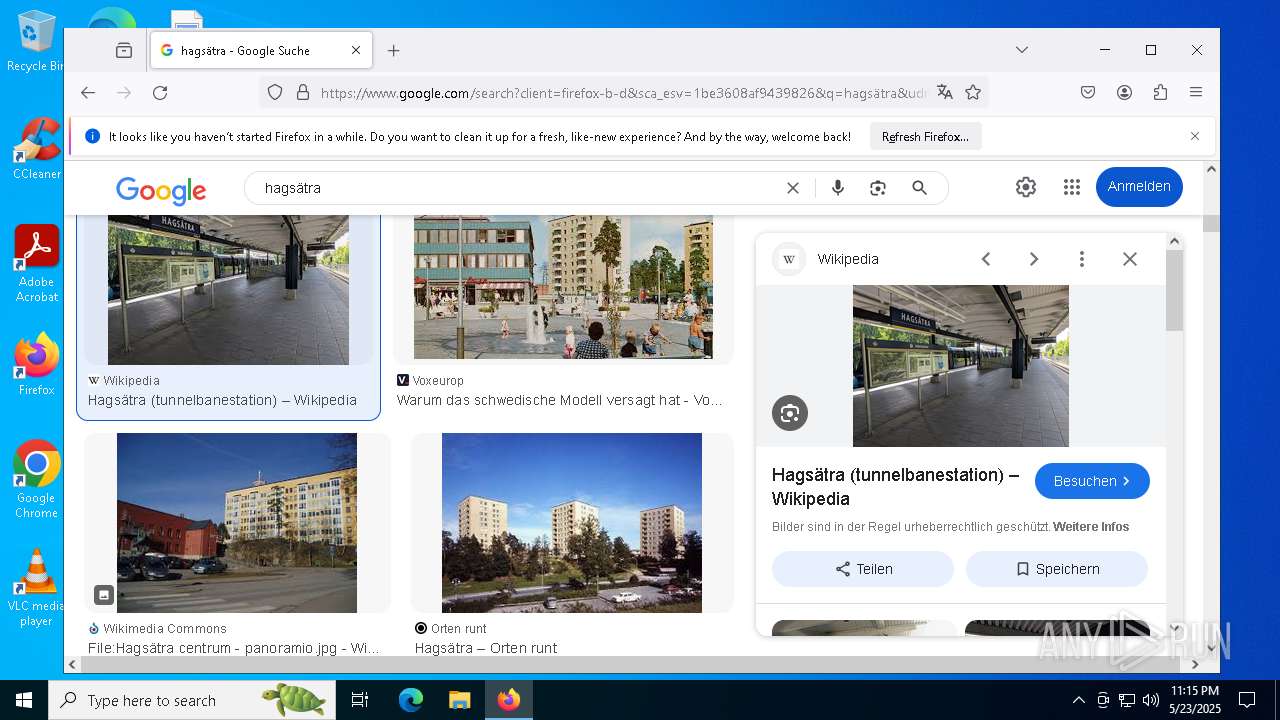The image size is (1280, 720).
Task: Open Hagsätra (tunnelbanestation) – Wikipedia result link
Action: [222, 400]
